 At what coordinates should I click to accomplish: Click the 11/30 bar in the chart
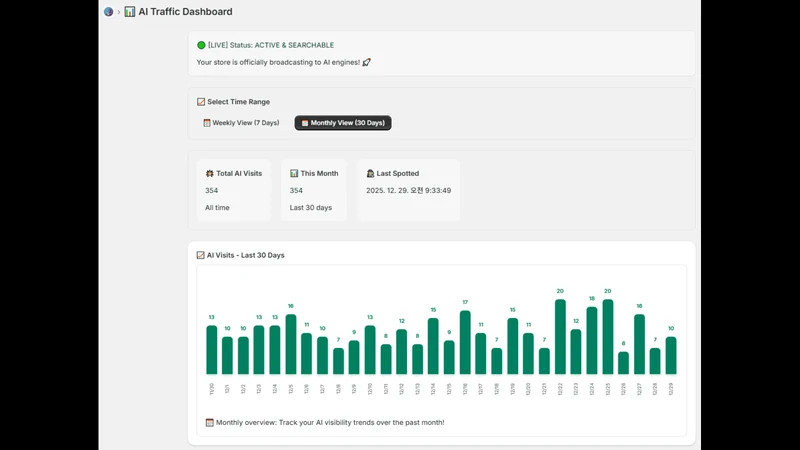pos(212,350)
